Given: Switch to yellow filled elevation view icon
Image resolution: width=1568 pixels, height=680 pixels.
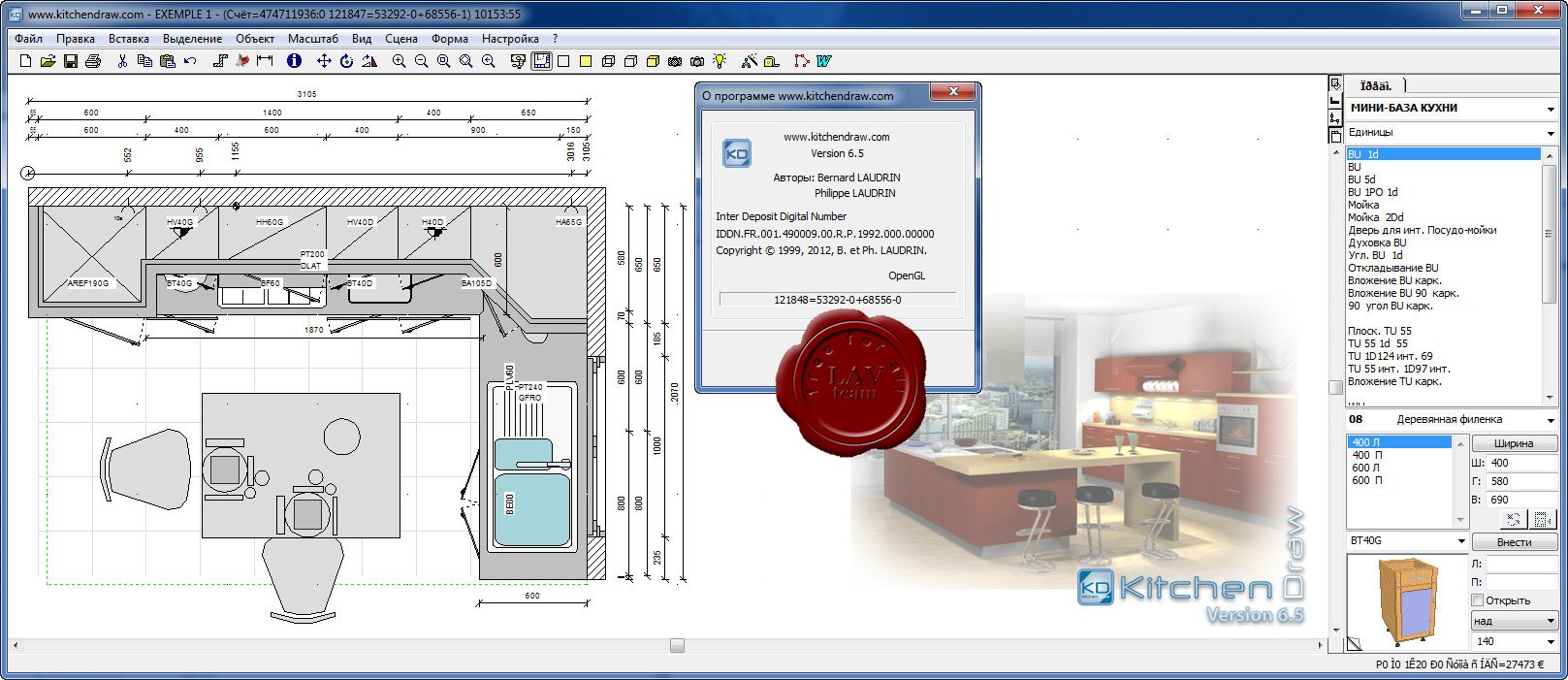Looking at the screenshot, I should click(x=586, y=61).
